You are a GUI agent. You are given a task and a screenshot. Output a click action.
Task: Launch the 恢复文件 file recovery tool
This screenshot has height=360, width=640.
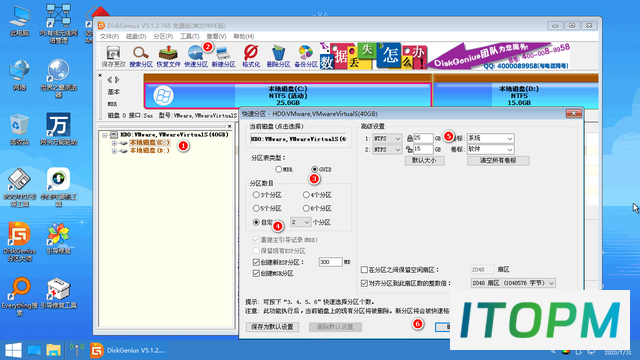[168, 56]
